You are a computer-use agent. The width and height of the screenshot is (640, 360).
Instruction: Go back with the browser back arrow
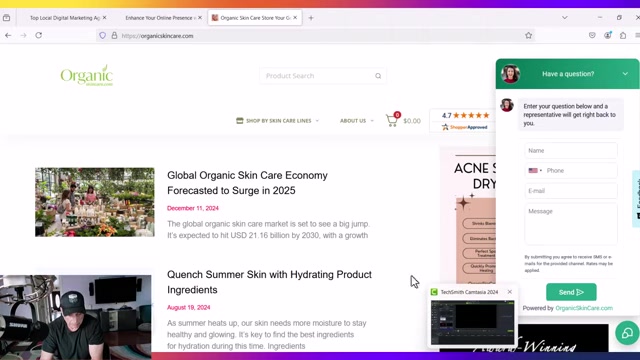pyautogui.click(x=8, y=36)
